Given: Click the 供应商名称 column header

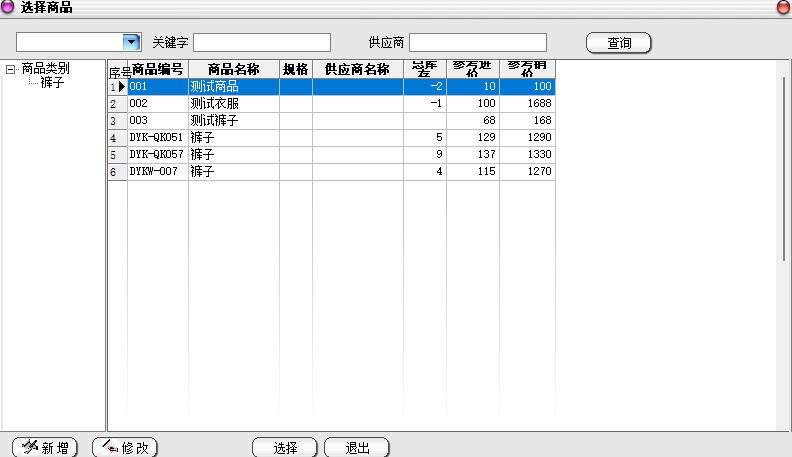Looking at the screenshot, I should pos(357,69).
